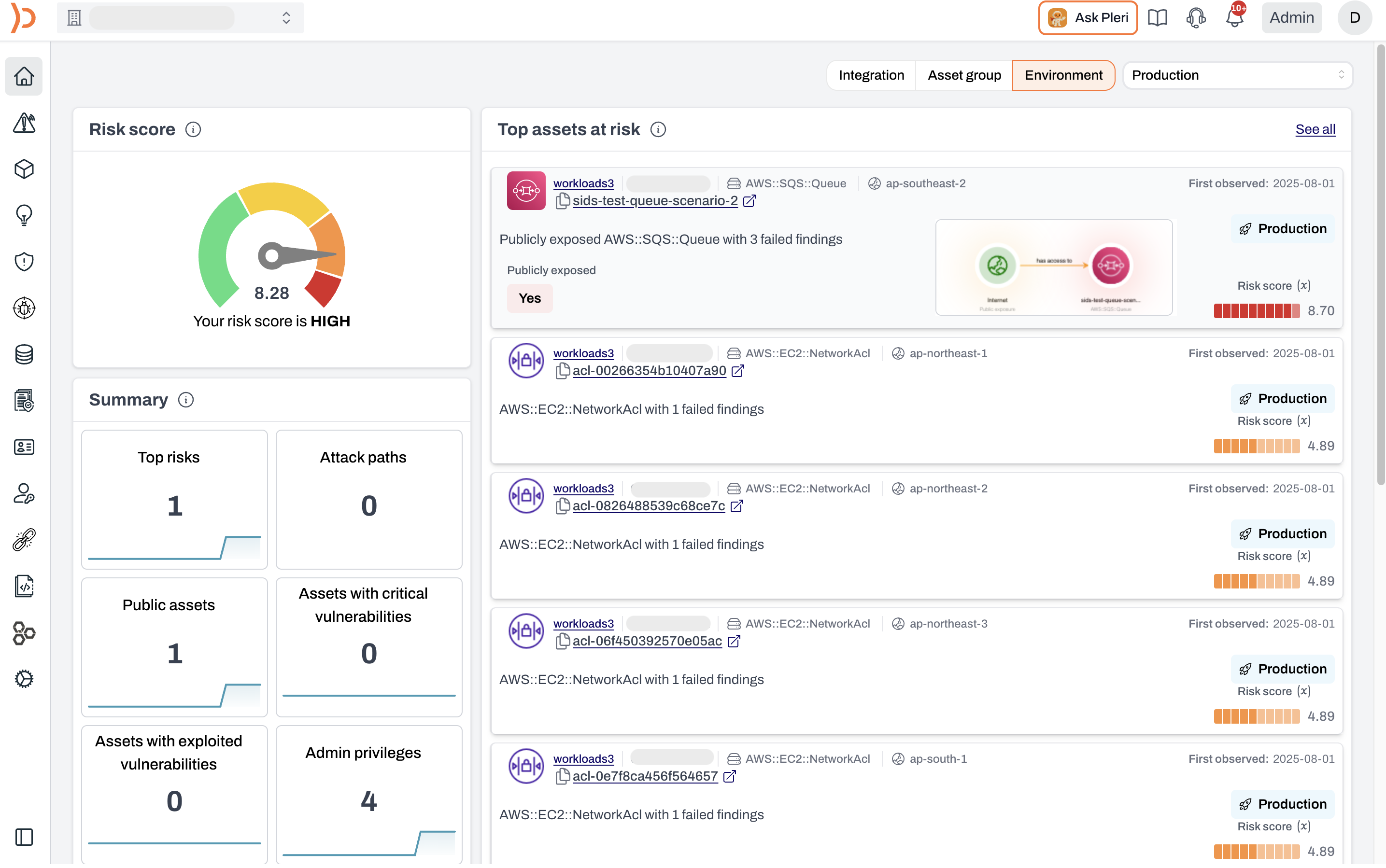Open the threat bug-target icon
Image resolution: width=1386 pixels, height=868 pixels.
pos(24,308)
